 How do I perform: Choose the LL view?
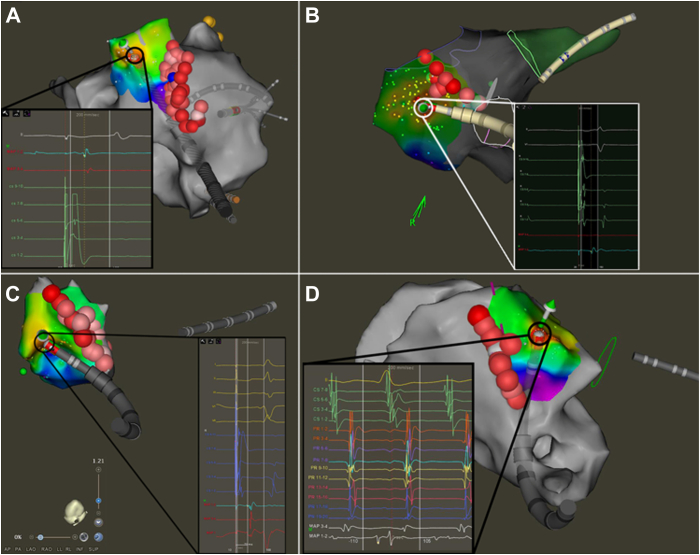[59, 549]
